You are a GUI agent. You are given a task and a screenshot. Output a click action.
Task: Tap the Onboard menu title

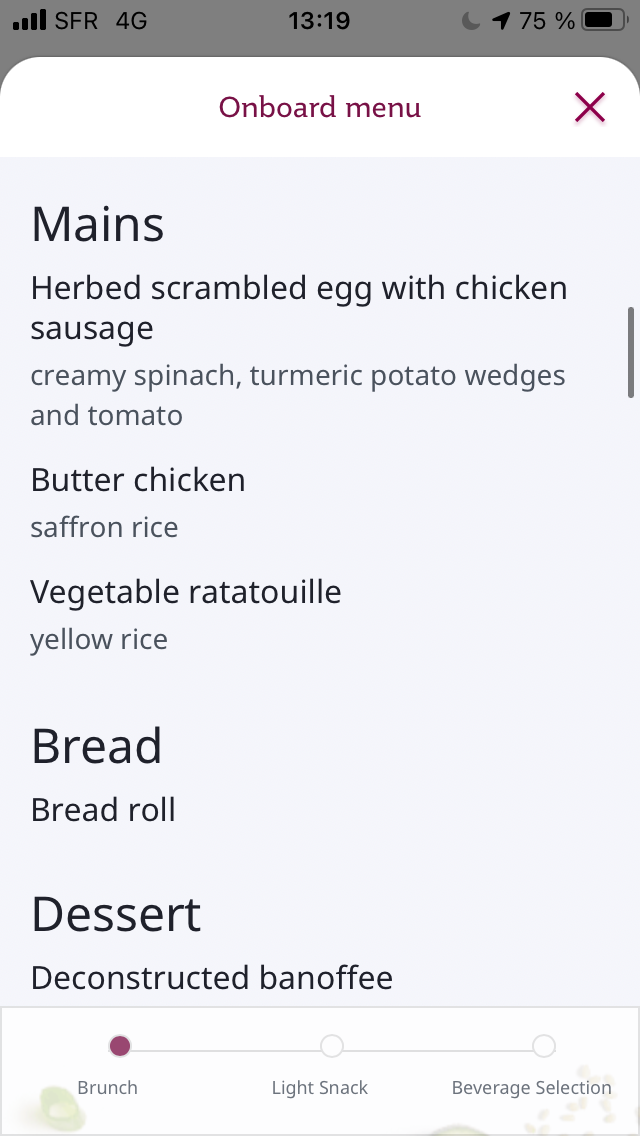coord(320,107)
